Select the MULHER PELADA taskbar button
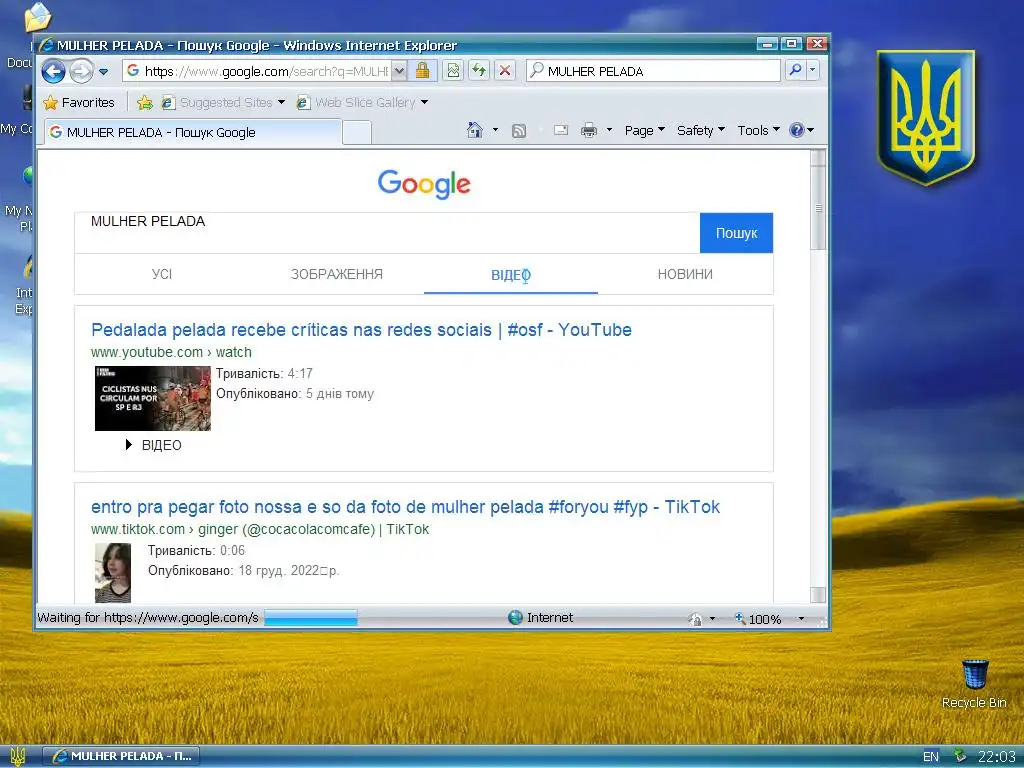The image size is (1024, 768). pyautogui.click(x=121, y=756)
